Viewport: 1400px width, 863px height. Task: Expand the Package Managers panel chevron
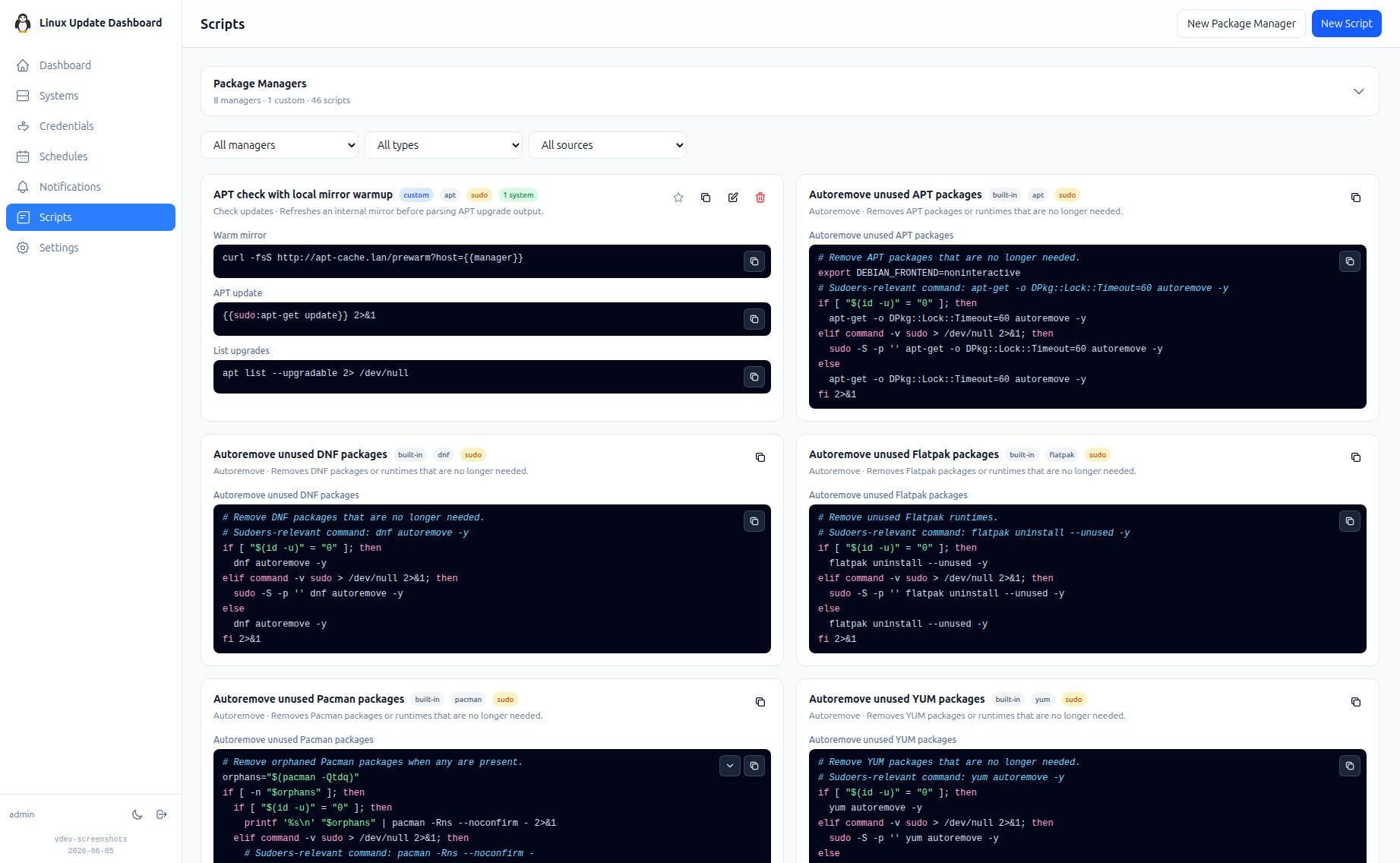[x=1359, y=91]
